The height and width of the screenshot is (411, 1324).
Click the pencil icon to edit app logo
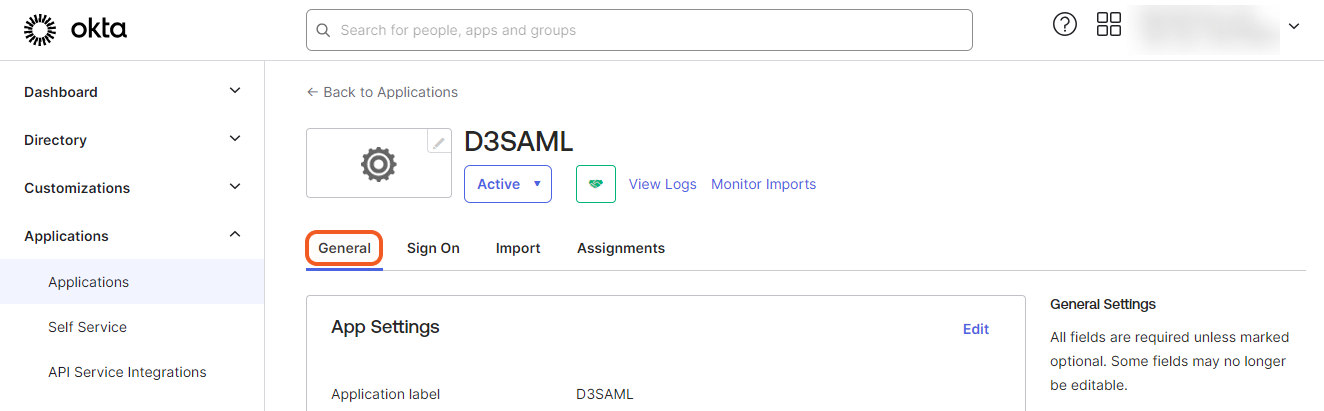tap(439, 142)
